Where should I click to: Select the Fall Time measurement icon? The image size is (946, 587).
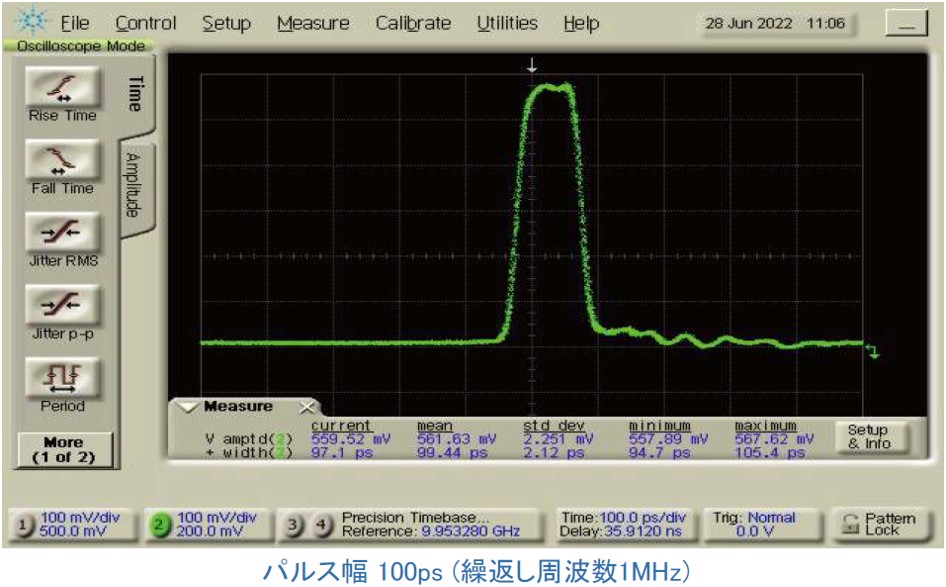pos(63,160)
